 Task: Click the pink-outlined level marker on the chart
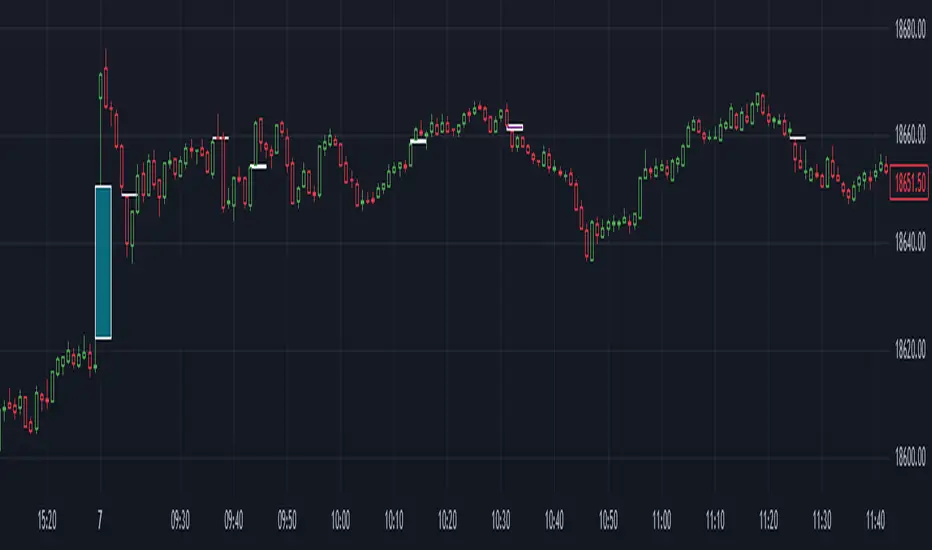pos(514,127)
